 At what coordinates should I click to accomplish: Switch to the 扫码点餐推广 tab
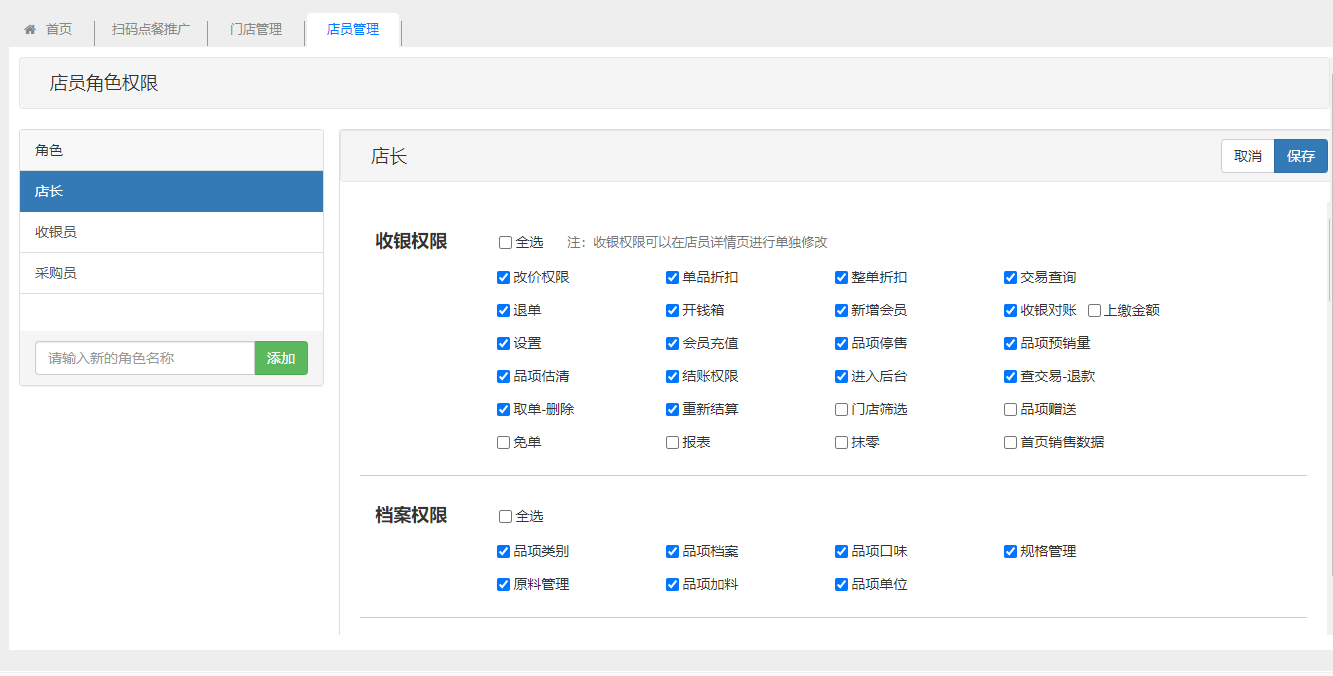pyautogui.click(x=150, y=30)
